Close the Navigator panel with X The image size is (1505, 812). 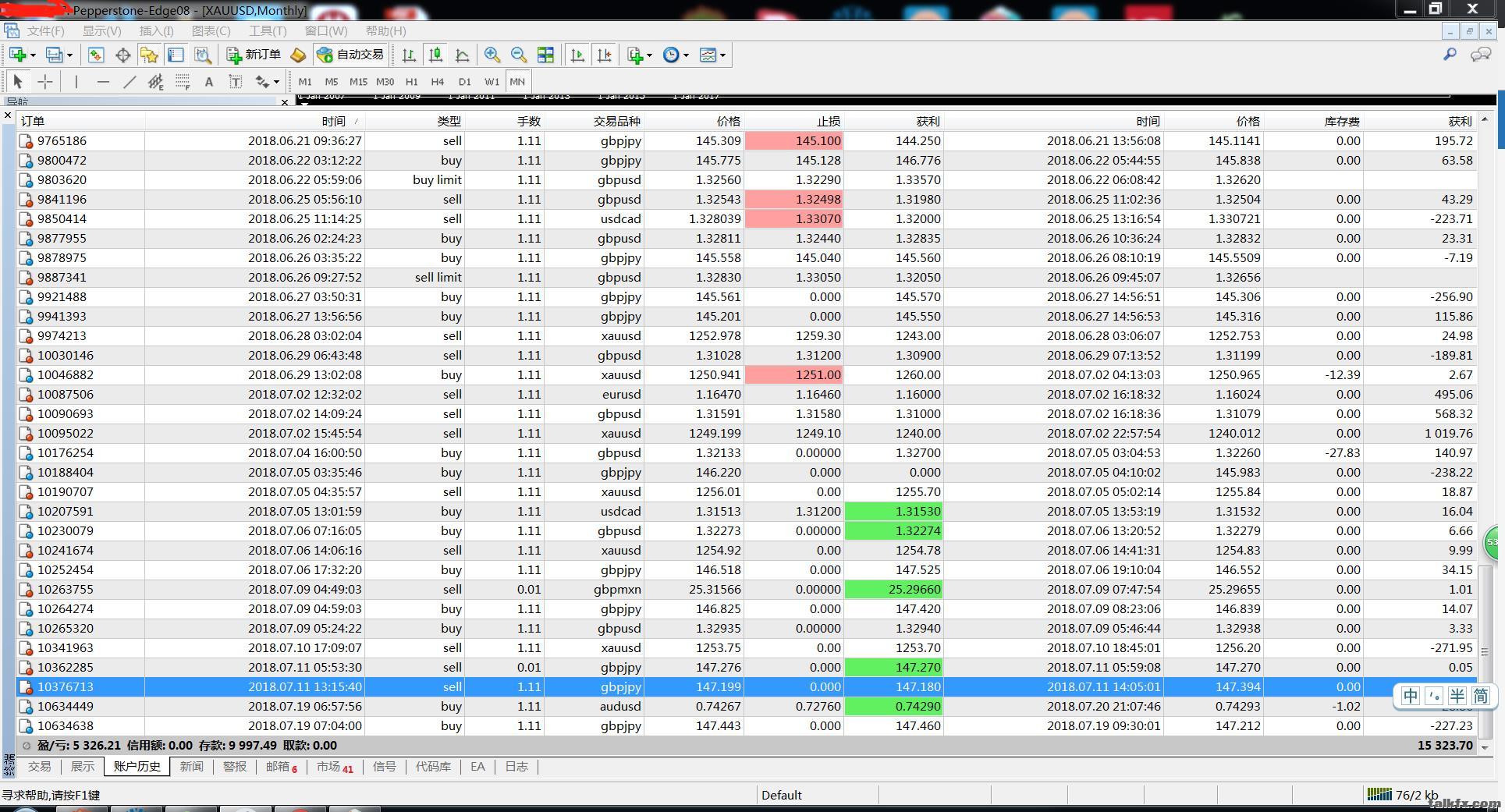pos(285,102)
